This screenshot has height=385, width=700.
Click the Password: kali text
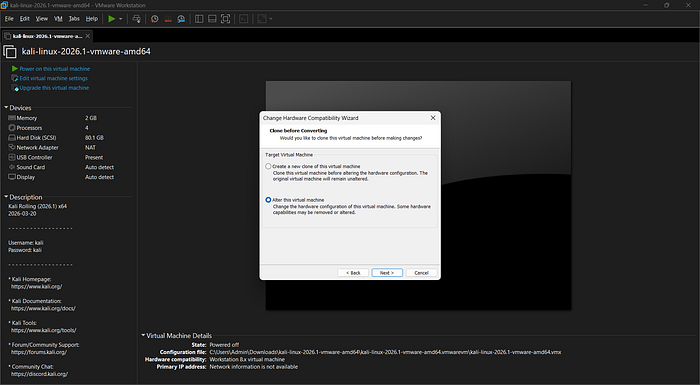[25, 250]
